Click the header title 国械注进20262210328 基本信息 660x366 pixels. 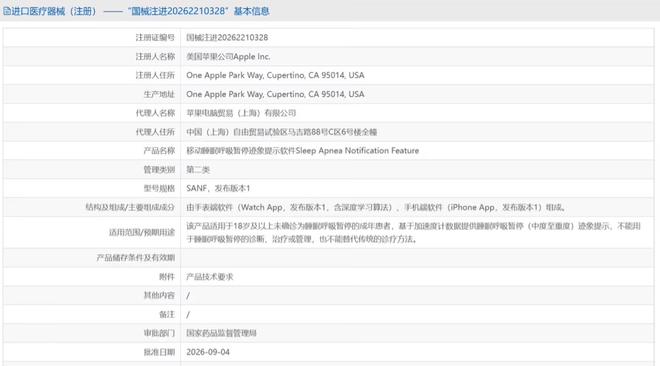(x=198, y=11)
